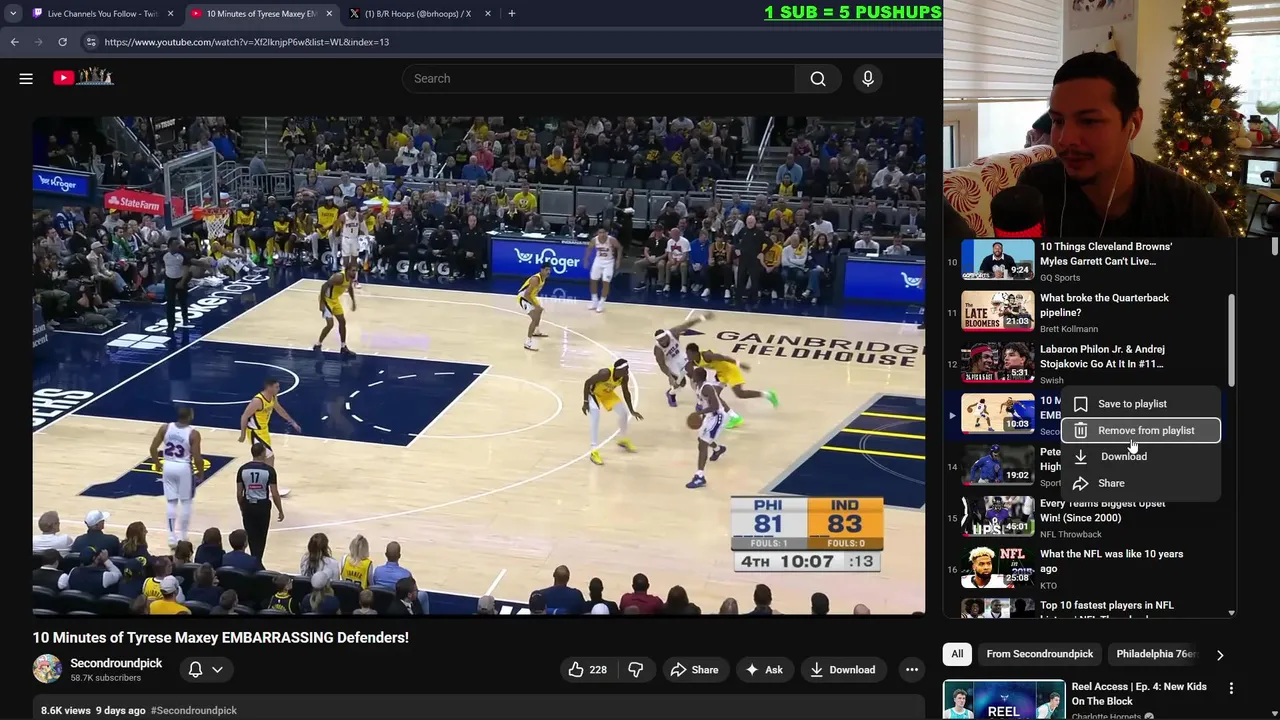Share the video below the player
Screen dimensions: 1280x720
[694, 670]
